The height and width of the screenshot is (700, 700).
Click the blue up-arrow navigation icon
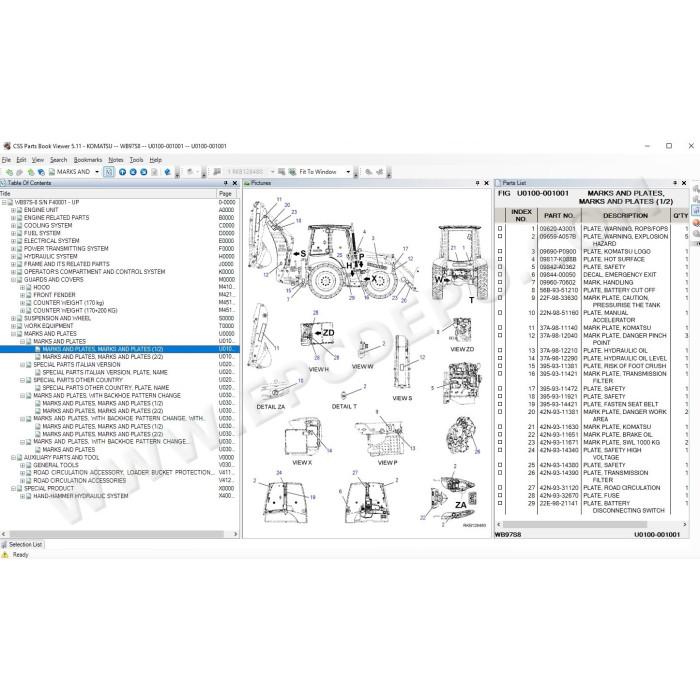122,172
